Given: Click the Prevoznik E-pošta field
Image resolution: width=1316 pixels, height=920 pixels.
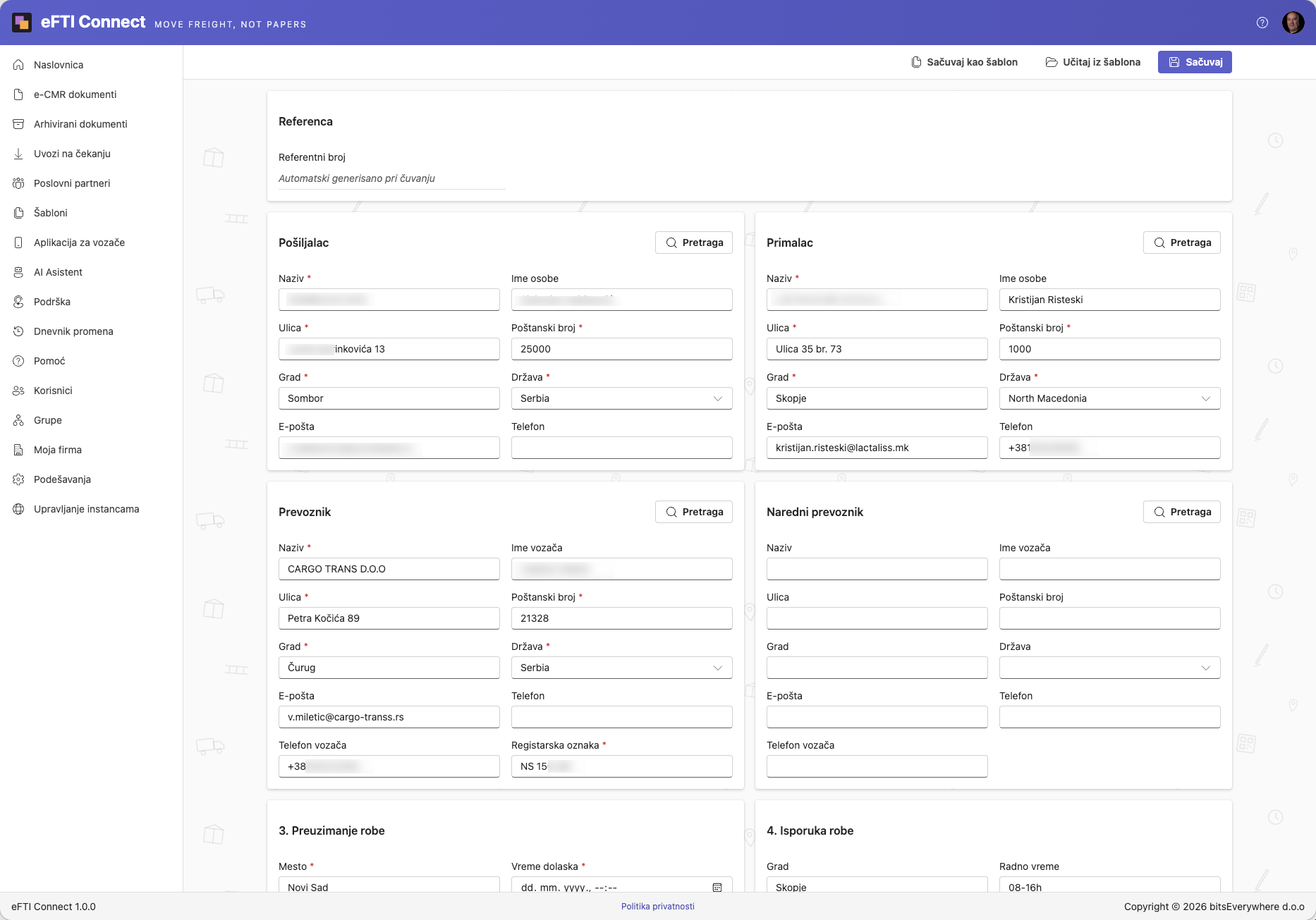Looking at the screenshot, I should coord(389,717).
